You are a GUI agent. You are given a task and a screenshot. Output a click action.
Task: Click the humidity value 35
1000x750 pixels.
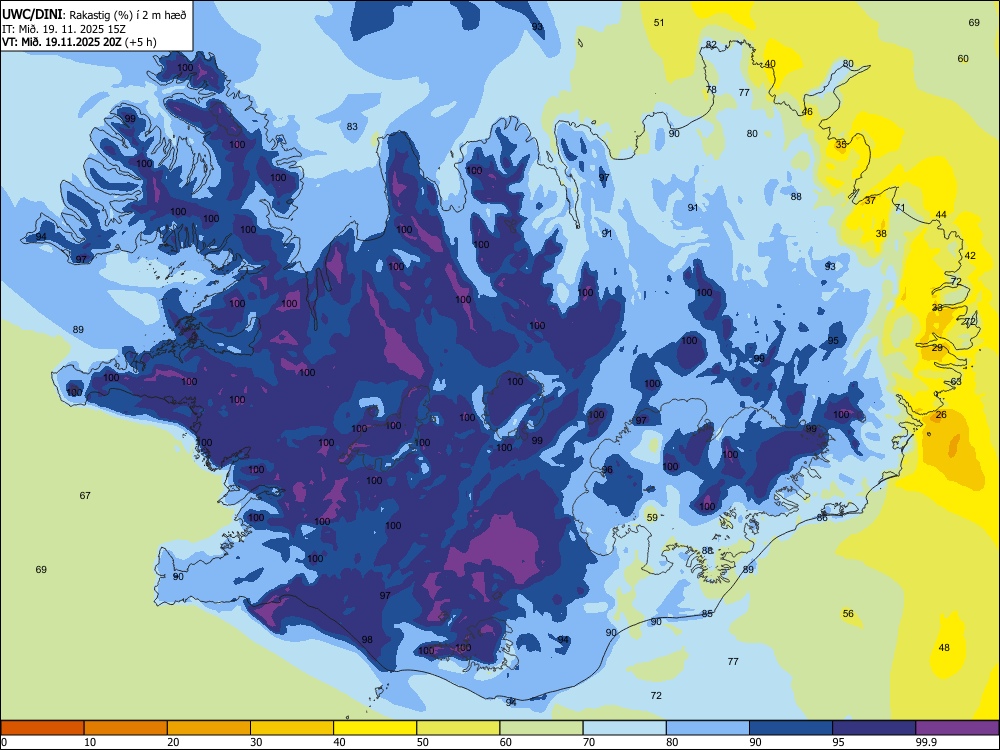click(x=841, y=145)
